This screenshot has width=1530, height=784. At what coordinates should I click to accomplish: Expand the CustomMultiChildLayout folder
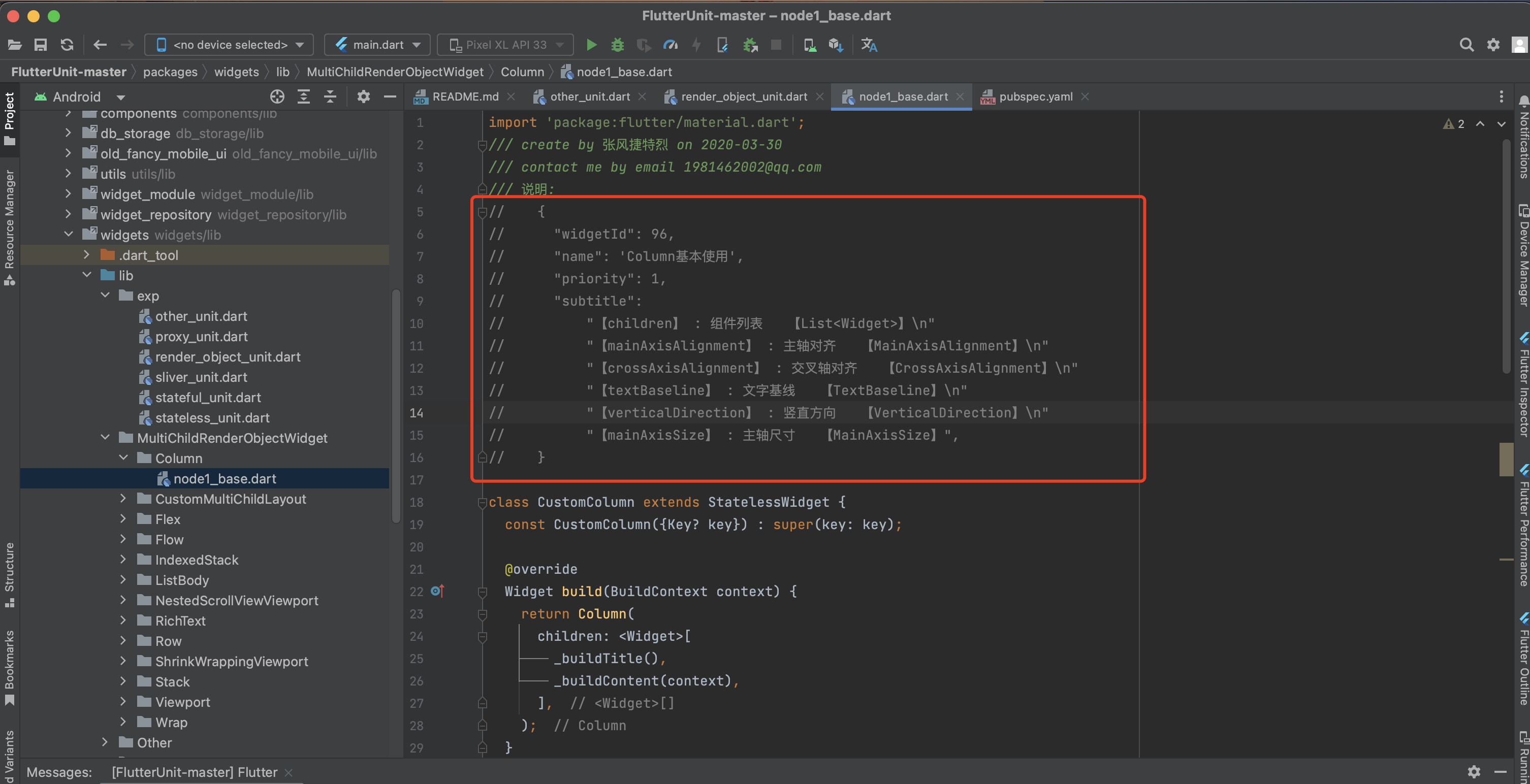click(x=123, y=499)
